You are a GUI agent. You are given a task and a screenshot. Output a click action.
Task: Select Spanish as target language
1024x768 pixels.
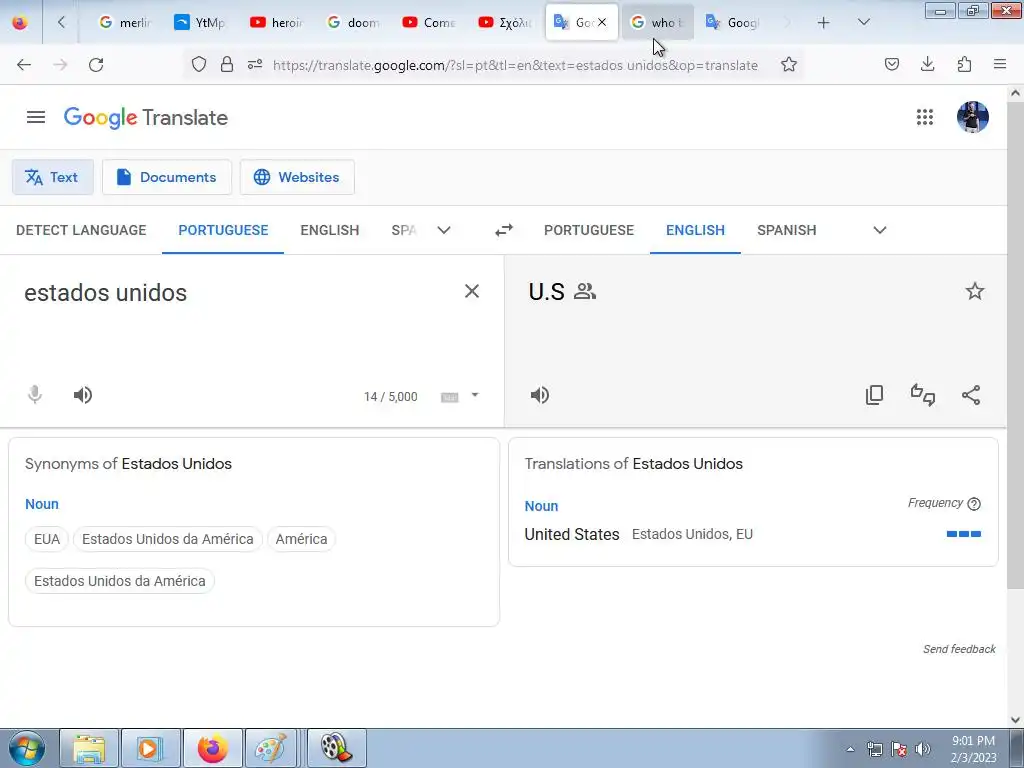(786, 230)
